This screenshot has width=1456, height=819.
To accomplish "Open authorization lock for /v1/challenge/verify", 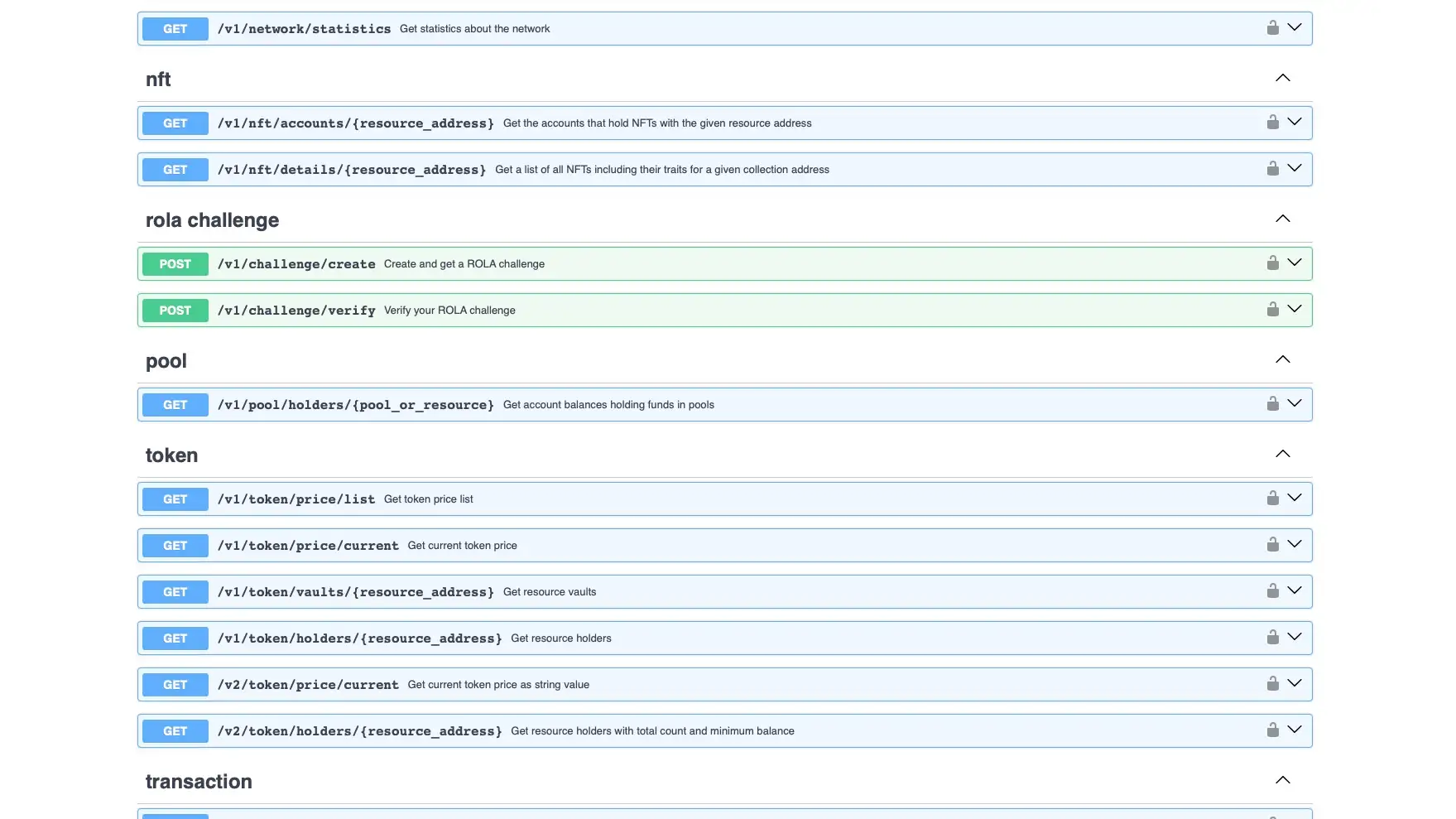I will pos(1272,310).
